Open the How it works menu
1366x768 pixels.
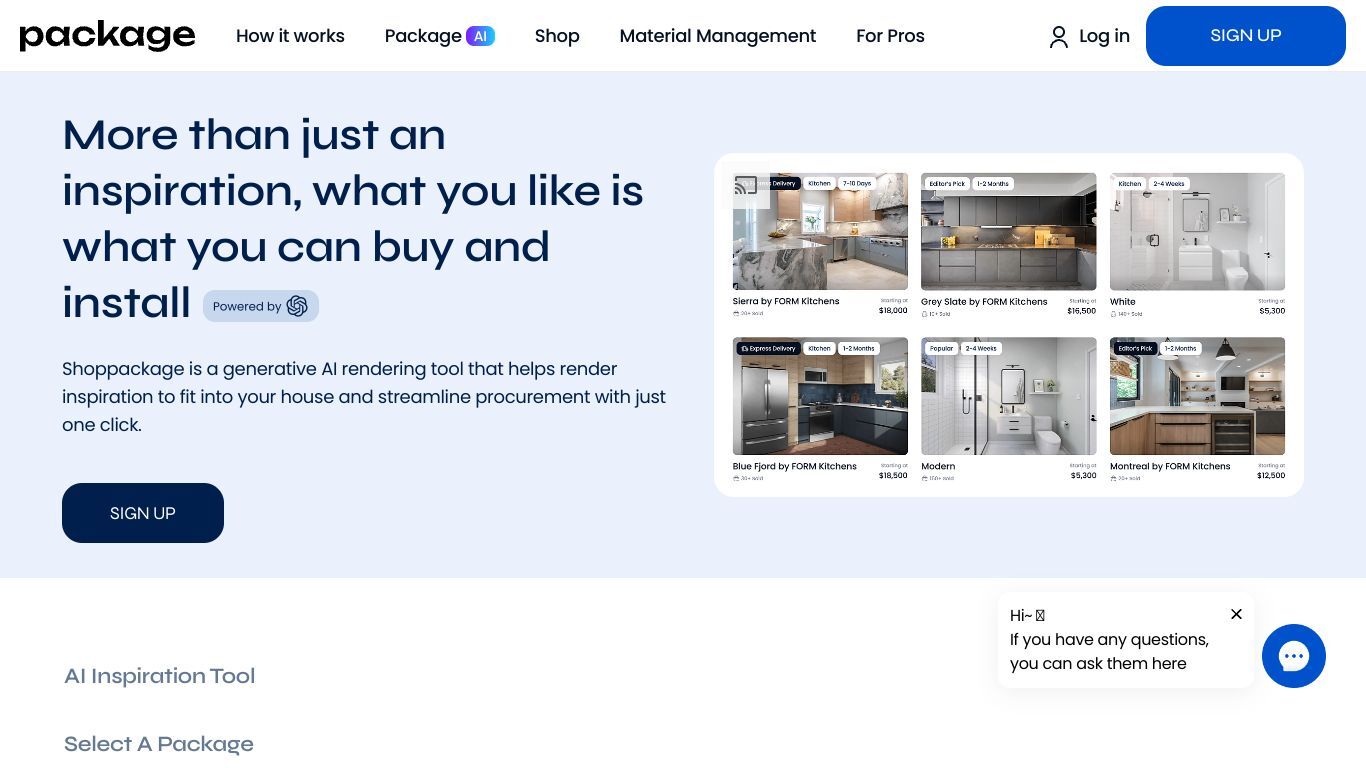tap(290, 36)
